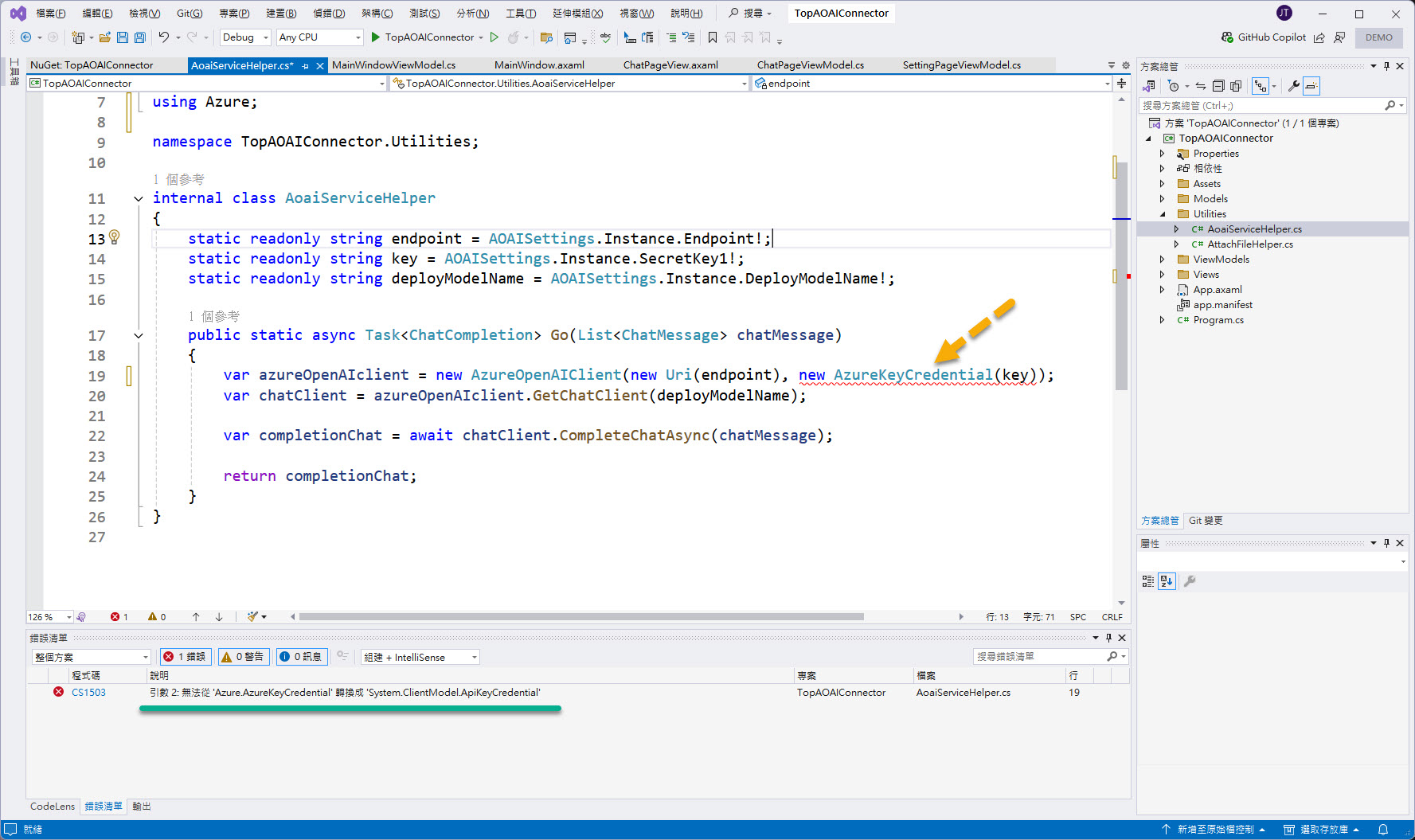Click the spell checker abc icon
Image resolution: width=1415 pixels, height=840 pixels.
[x=606, y=37]
